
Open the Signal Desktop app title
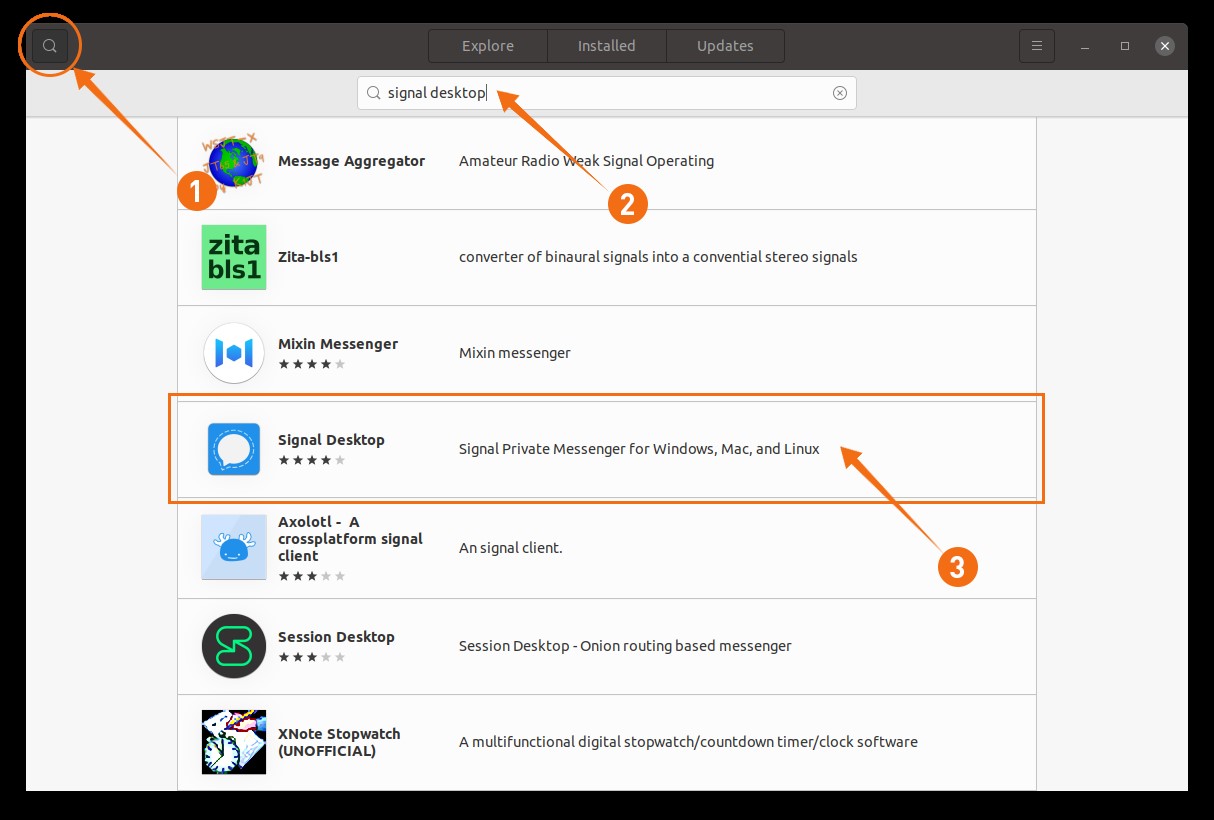[x=331, y=440]
